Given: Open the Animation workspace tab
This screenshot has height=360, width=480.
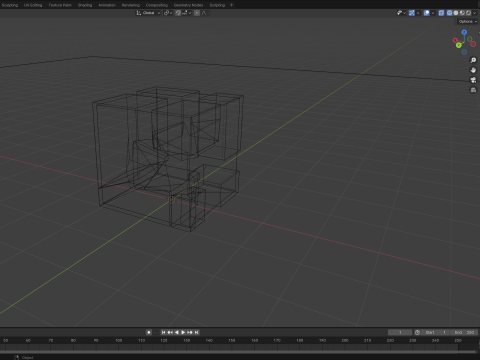Looking at the screenshot, I should [x=107, y=5].
